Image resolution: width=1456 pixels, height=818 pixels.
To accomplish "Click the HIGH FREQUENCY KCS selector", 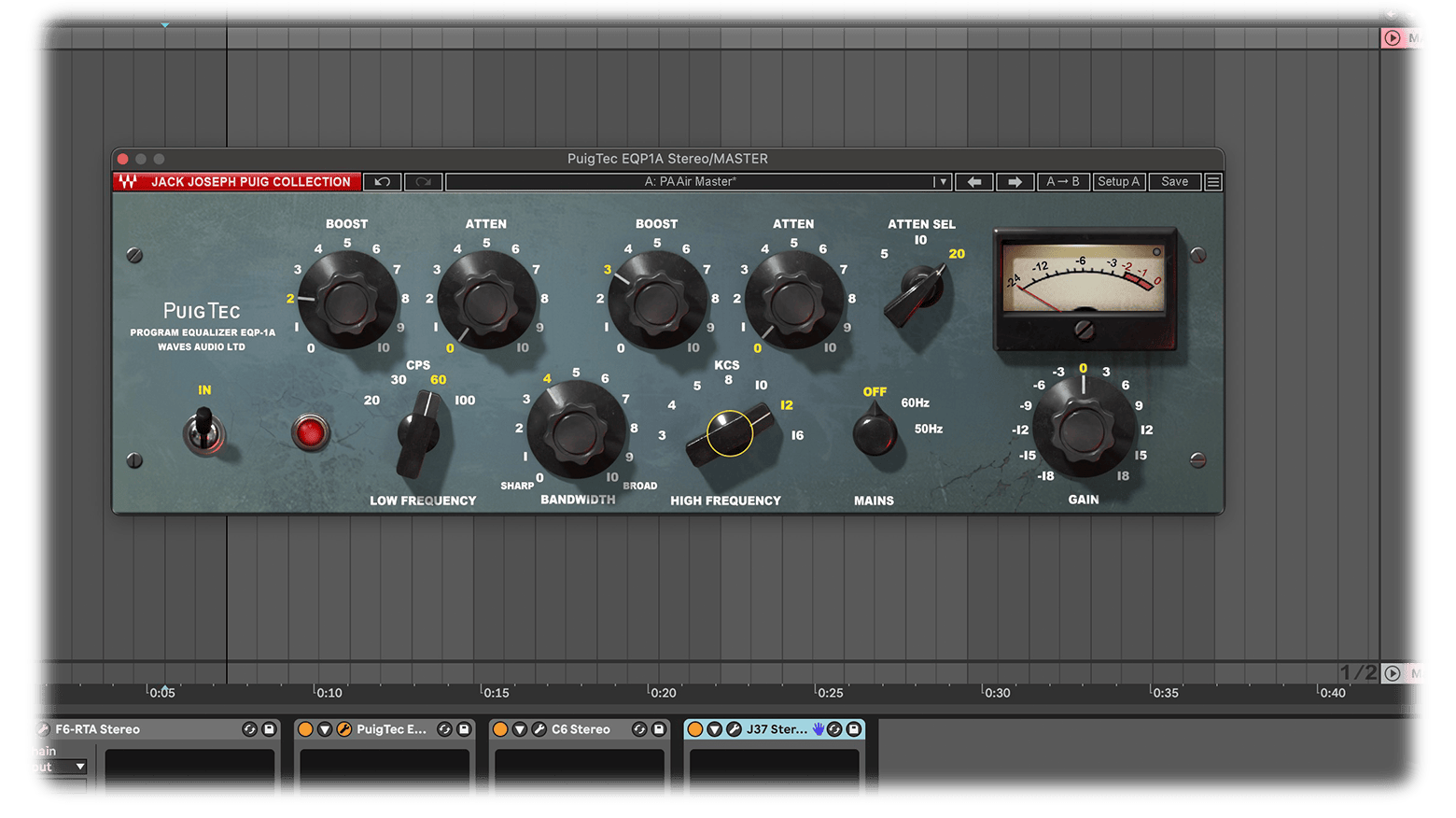I will [731, 434].
